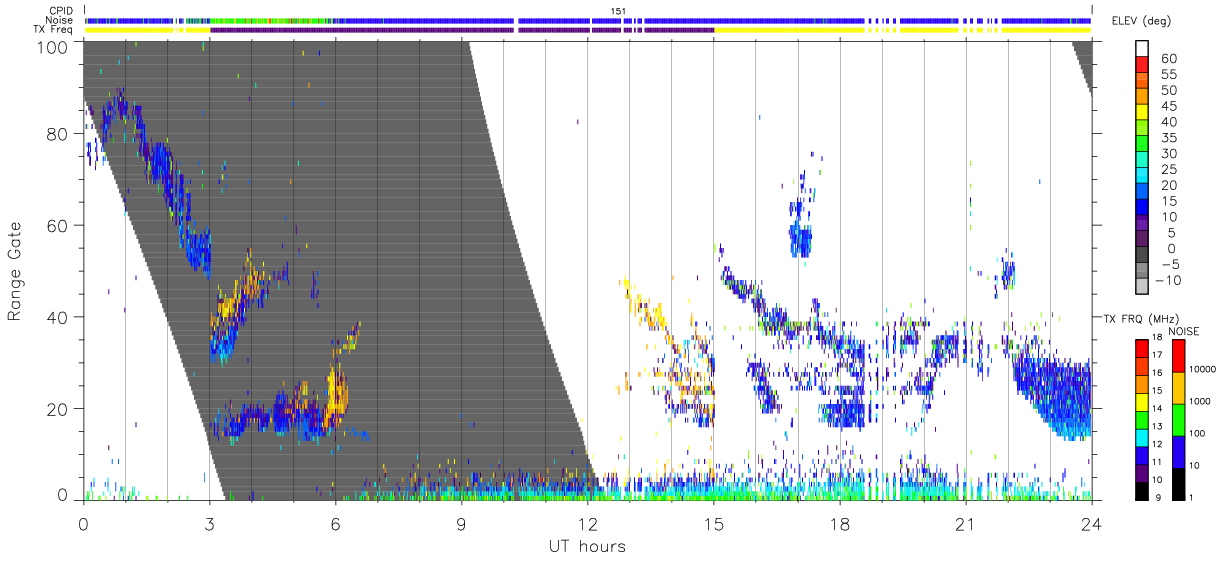
Task: Click the UT hours tick label '6'
Action: click(335, 523)
